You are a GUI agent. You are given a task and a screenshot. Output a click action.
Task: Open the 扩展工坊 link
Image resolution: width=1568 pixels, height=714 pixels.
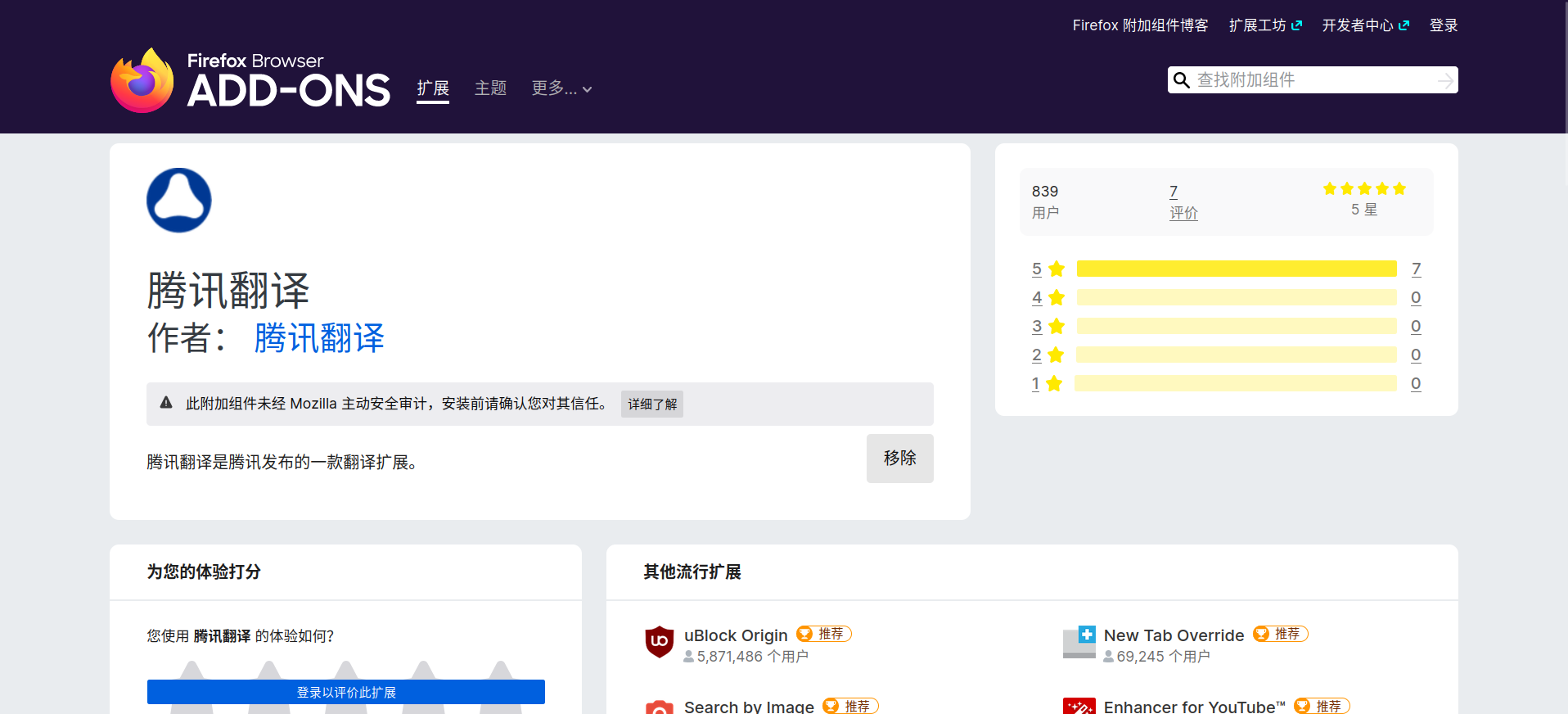[1265, 25]
